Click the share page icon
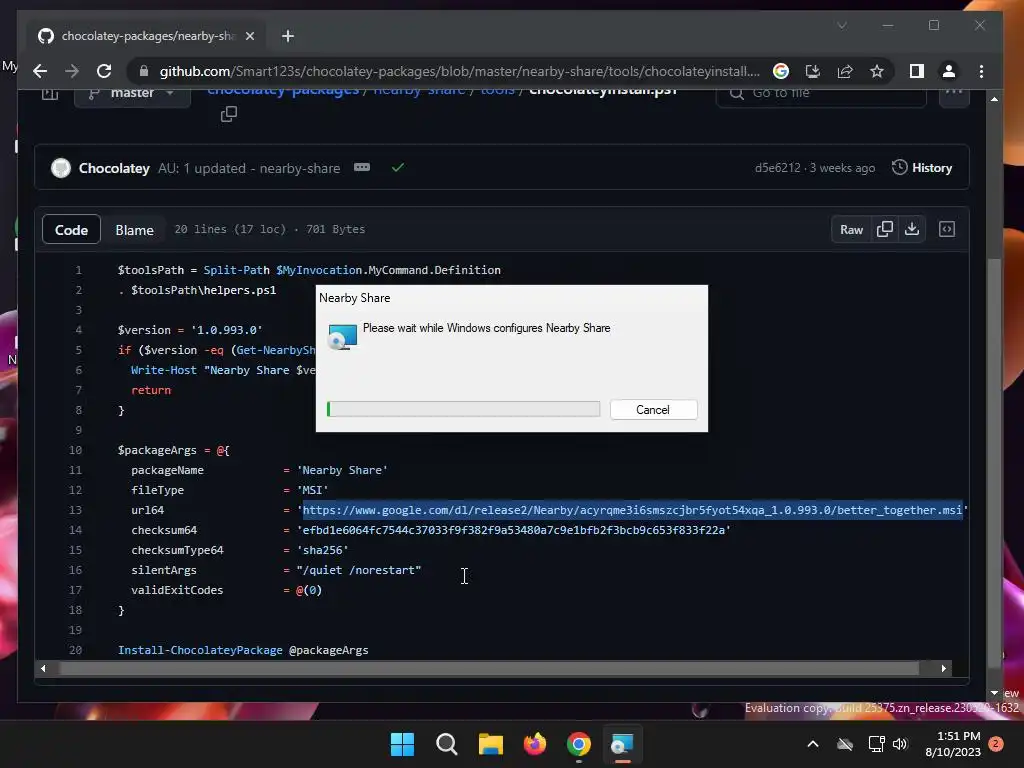This screenshot has width=1024, height=768. point(844,71)
